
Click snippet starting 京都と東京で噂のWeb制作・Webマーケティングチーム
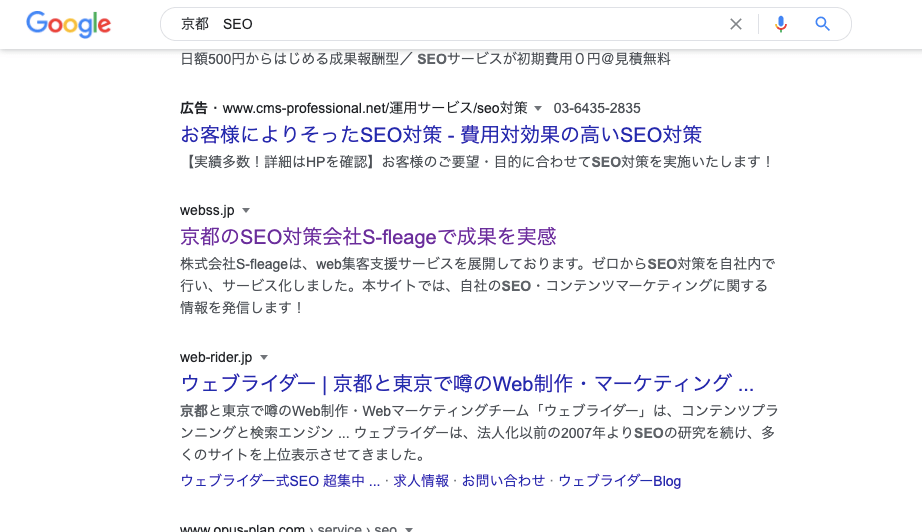[x=479, y=432]
